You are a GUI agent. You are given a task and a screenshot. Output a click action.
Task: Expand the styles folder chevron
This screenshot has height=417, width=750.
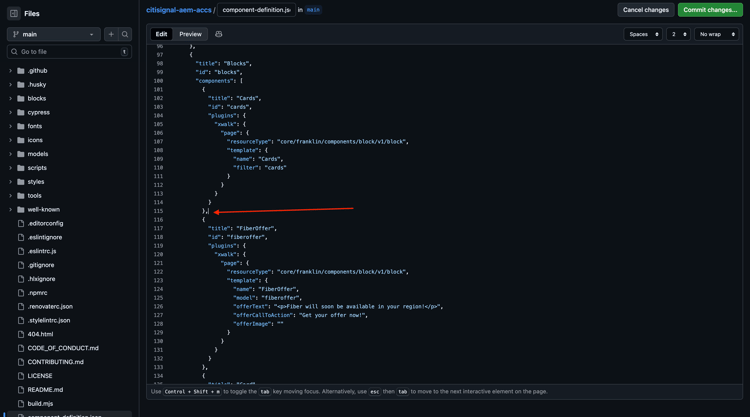tap(11, 182)
